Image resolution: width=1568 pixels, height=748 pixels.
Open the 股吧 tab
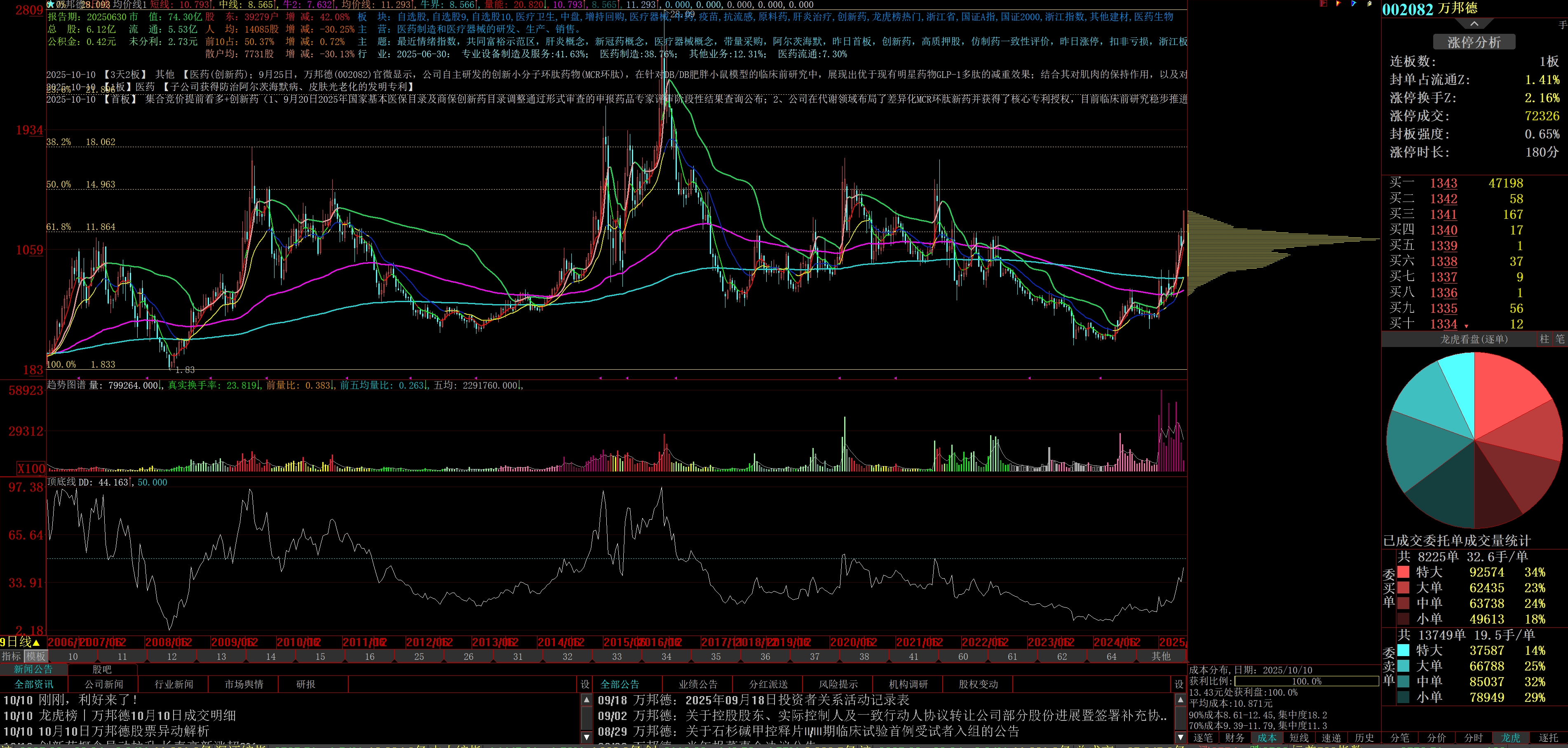click(x=102, y=669)
